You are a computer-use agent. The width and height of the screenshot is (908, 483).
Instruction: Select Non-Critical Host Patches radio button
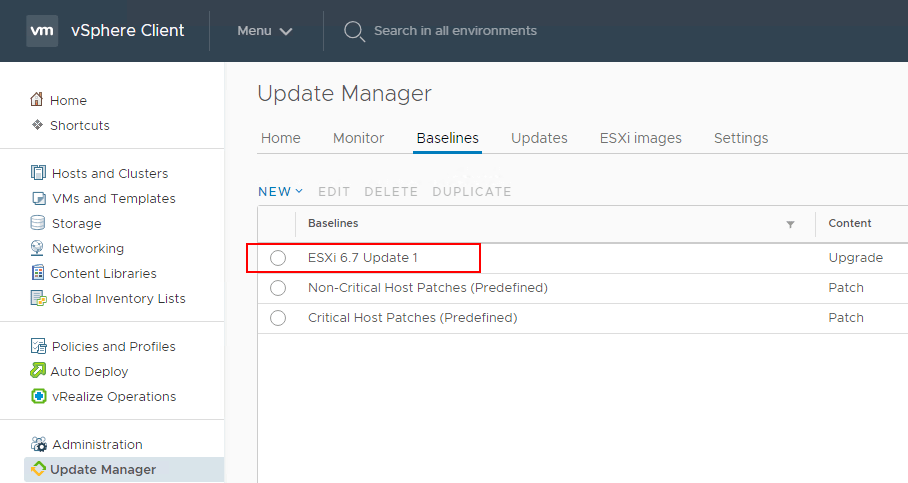pos(278,288)
